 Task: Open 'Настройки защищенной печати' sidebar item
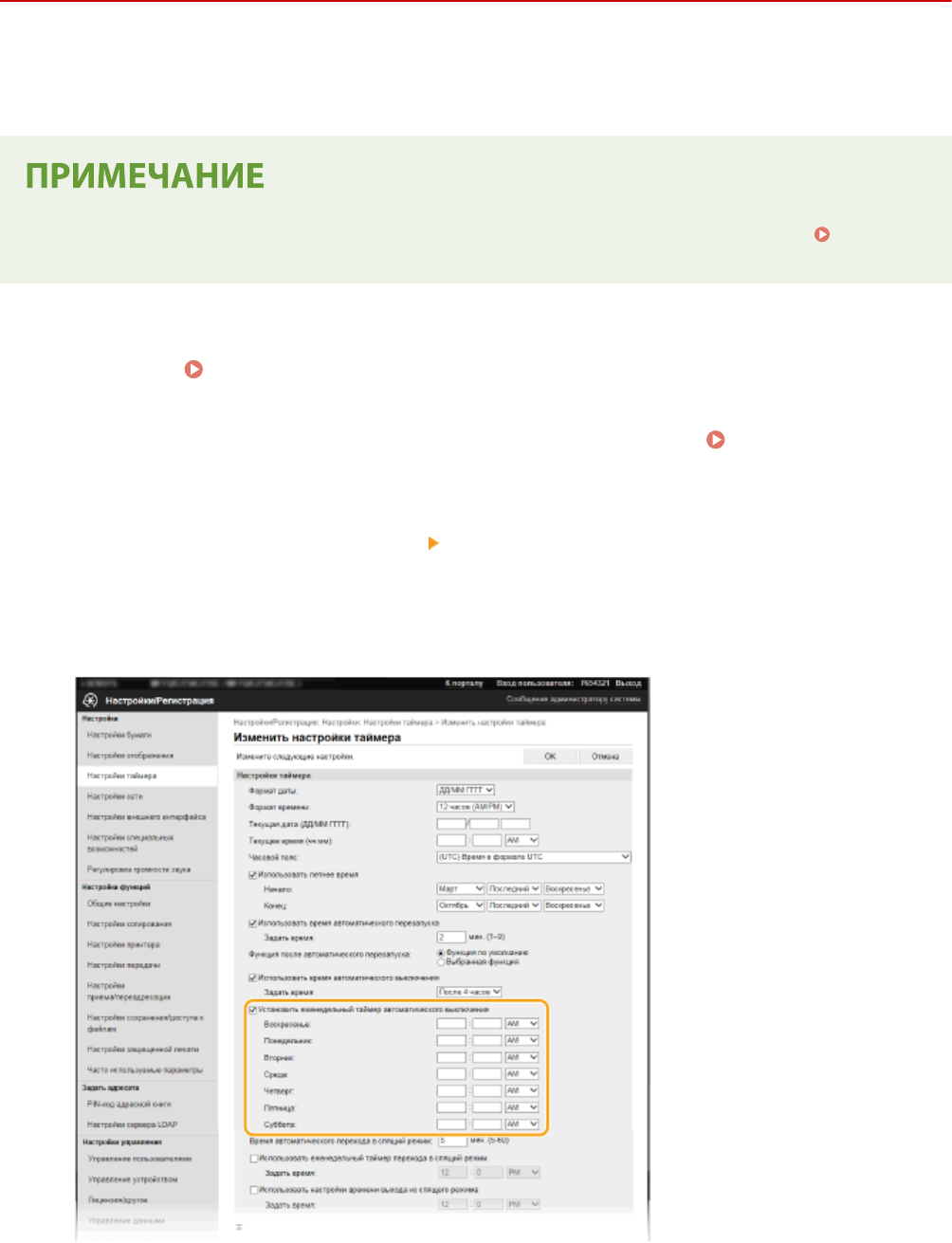[143, 1050]
